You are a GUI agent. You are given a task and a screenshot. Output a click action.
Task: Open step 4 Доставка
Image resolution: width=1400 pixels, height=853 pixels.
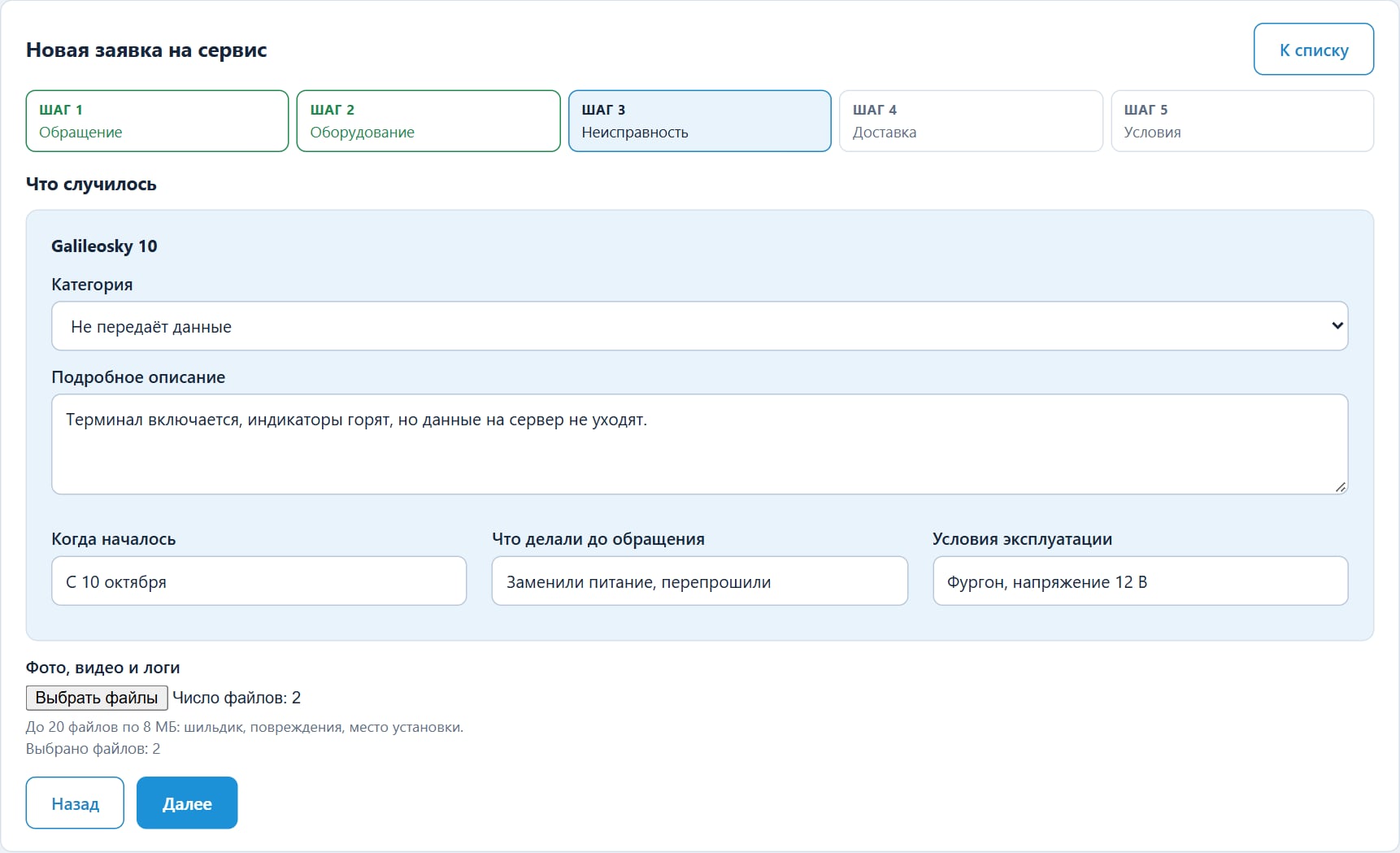pyautogui.click(x=971, y=120)
